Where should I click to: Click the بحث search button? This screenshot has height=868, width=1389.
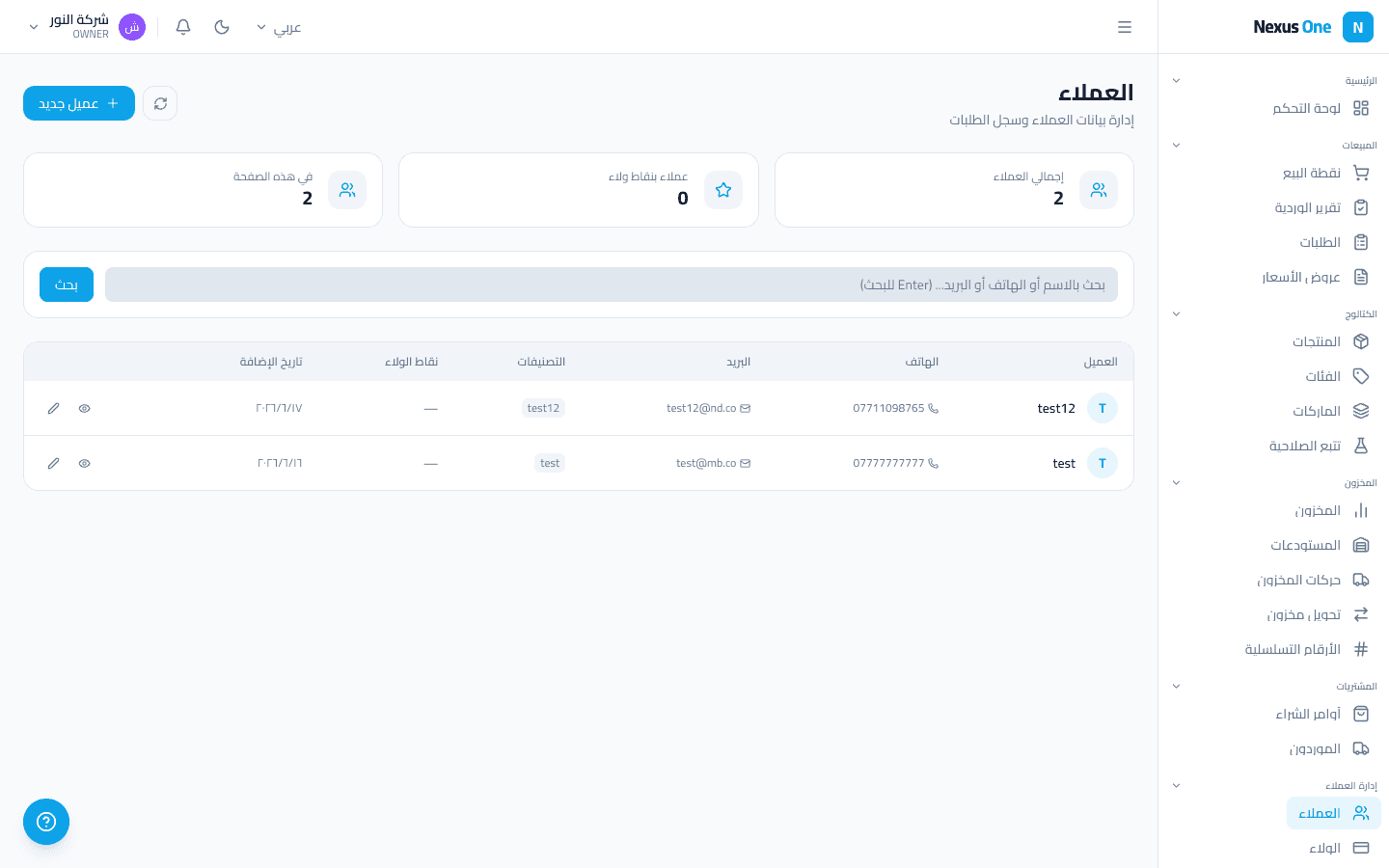(x=67, y=285)
